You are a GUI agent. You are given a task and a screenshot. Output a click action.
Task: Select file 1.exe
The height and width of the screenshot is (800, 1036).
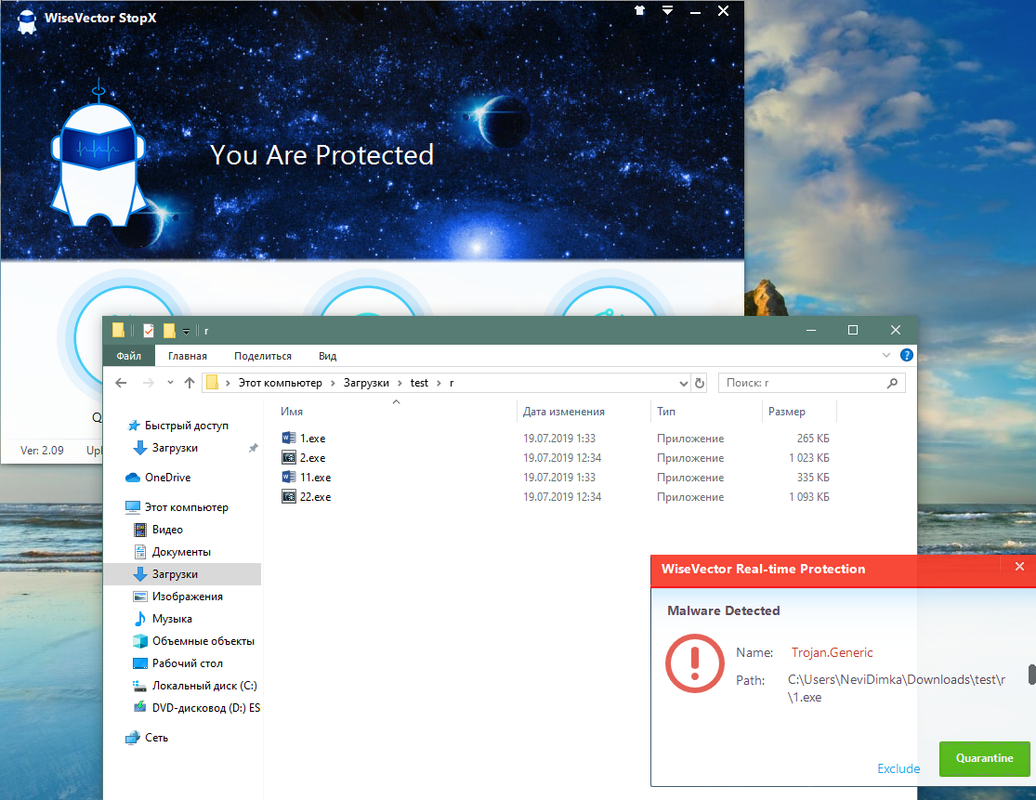(x=313, y=438)
